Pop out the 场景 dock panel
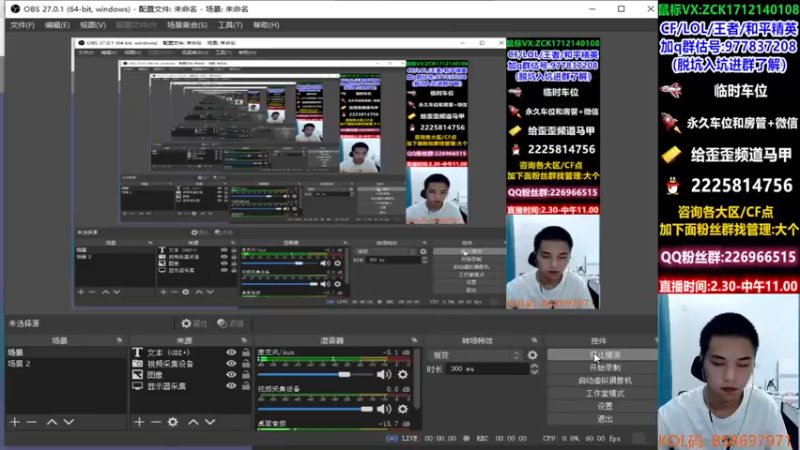This screenshot has width=800, height=450. [119, 340]
